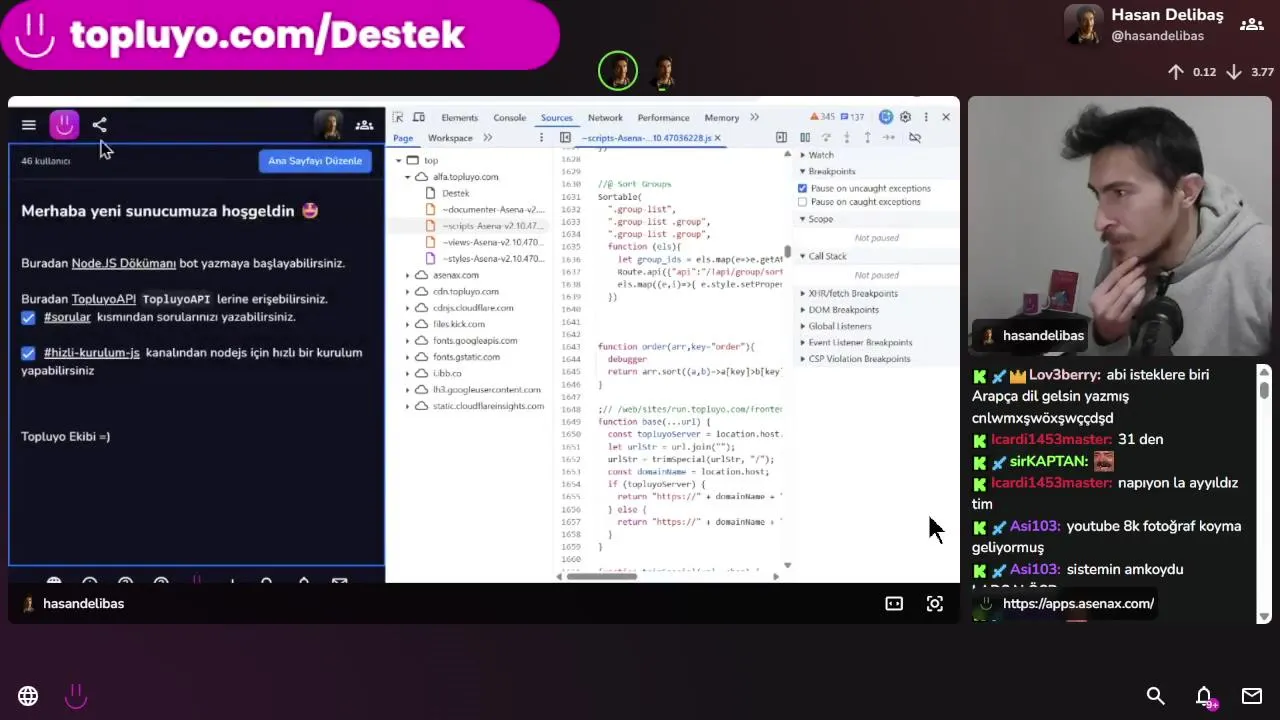Toggle the #hizli-kurulum-js checkbox
This screenshot has width=1280, height=720.
(x=28, y=353)
